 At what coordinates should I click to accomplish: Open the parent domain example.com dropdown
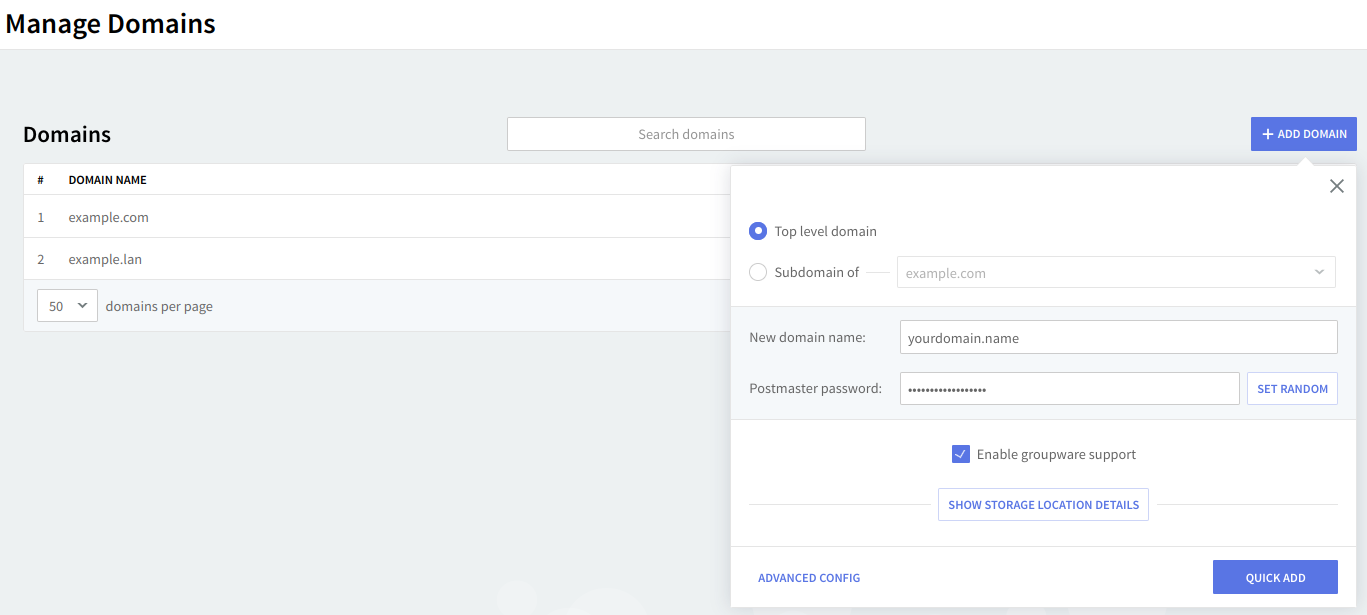pos(1115,272)
